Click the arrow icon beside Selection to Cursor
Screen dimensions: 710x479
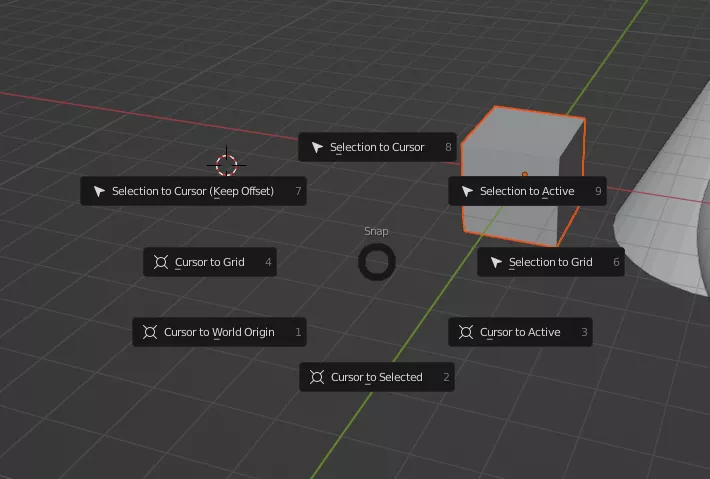(x=317, y=147)
